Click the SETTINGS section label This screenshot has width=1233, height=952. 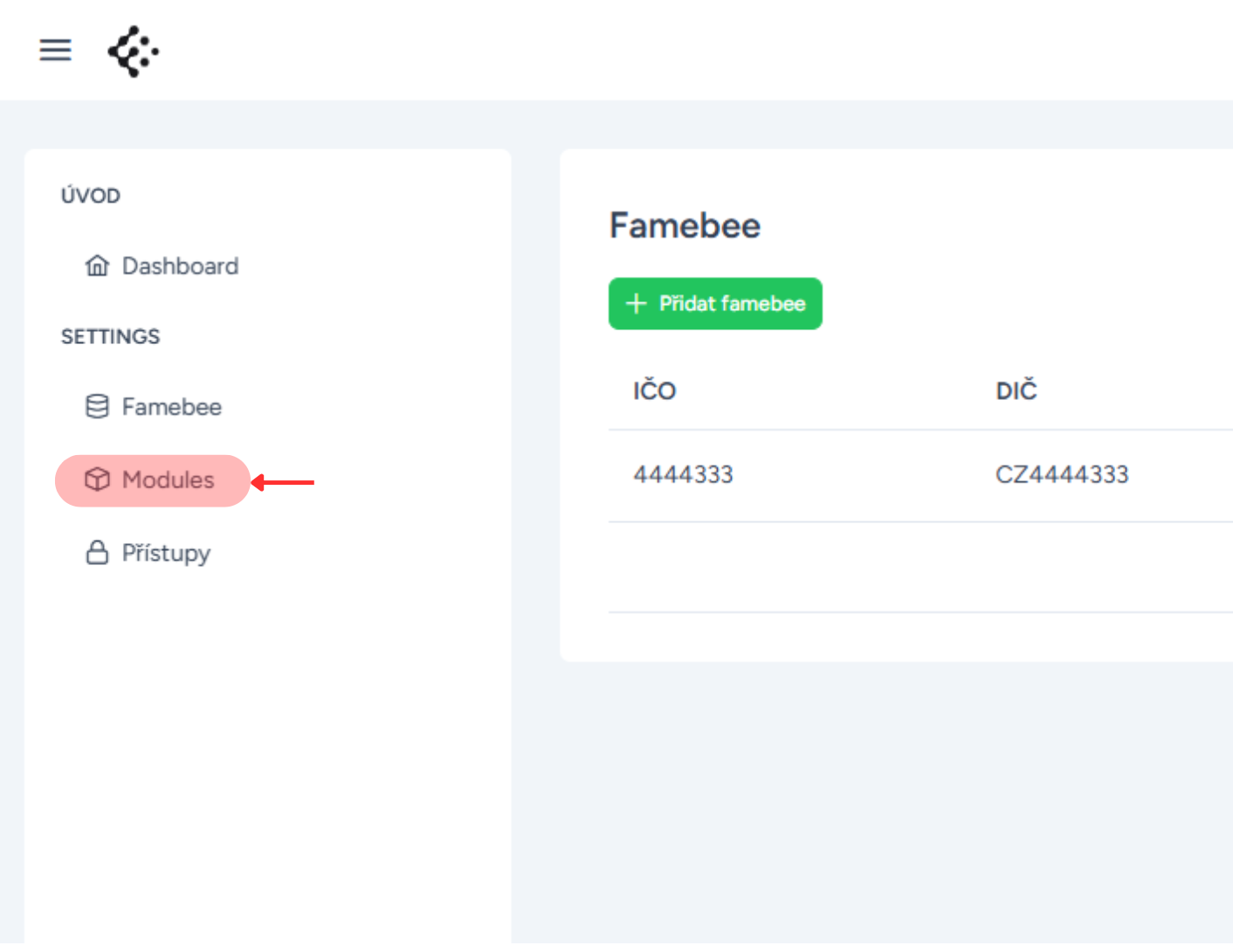111,336
